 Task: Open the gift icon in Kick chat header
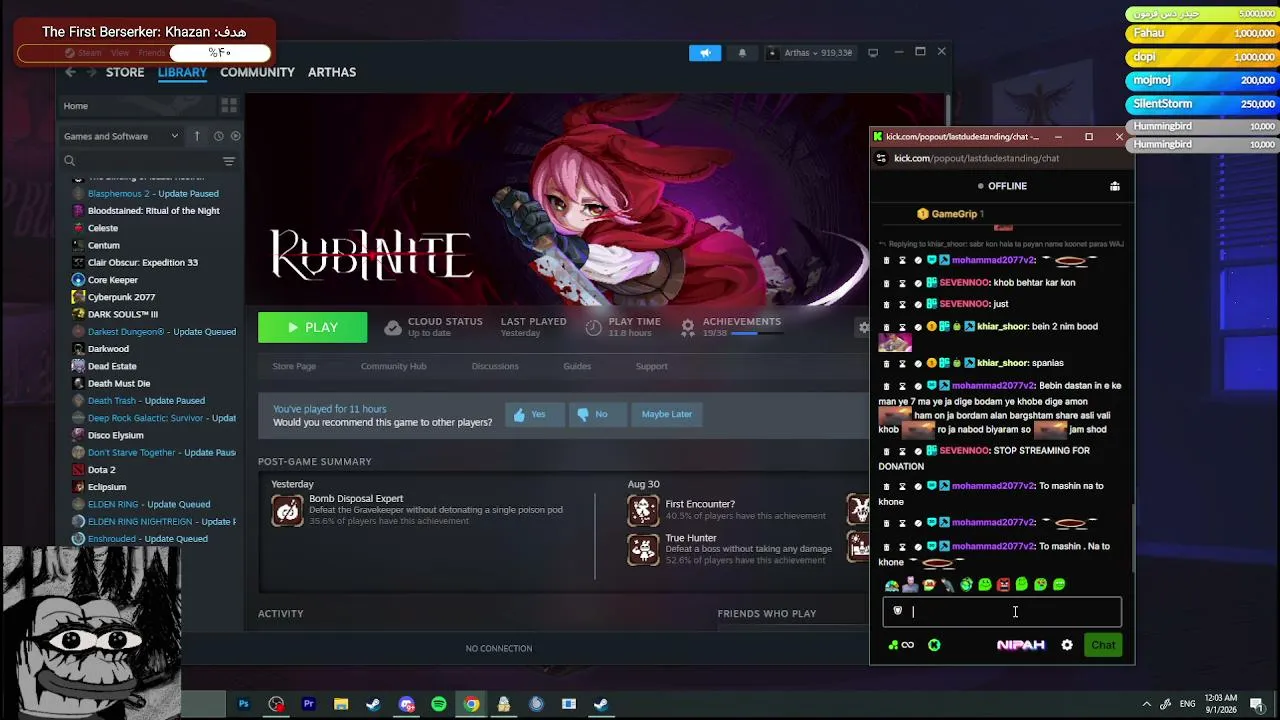click(1115, 186)
